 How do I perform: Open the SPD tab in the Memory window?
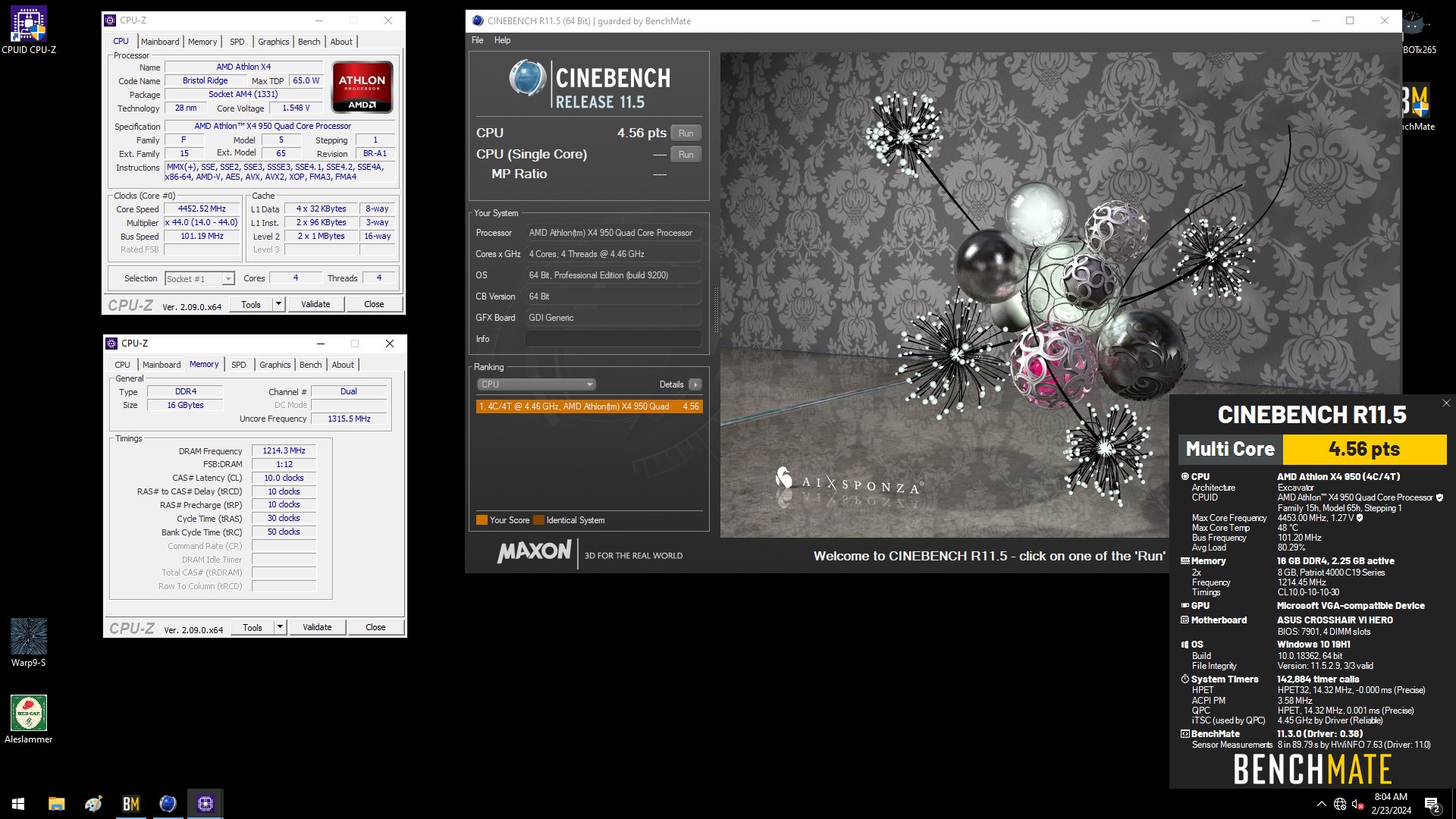pos(239,365)
